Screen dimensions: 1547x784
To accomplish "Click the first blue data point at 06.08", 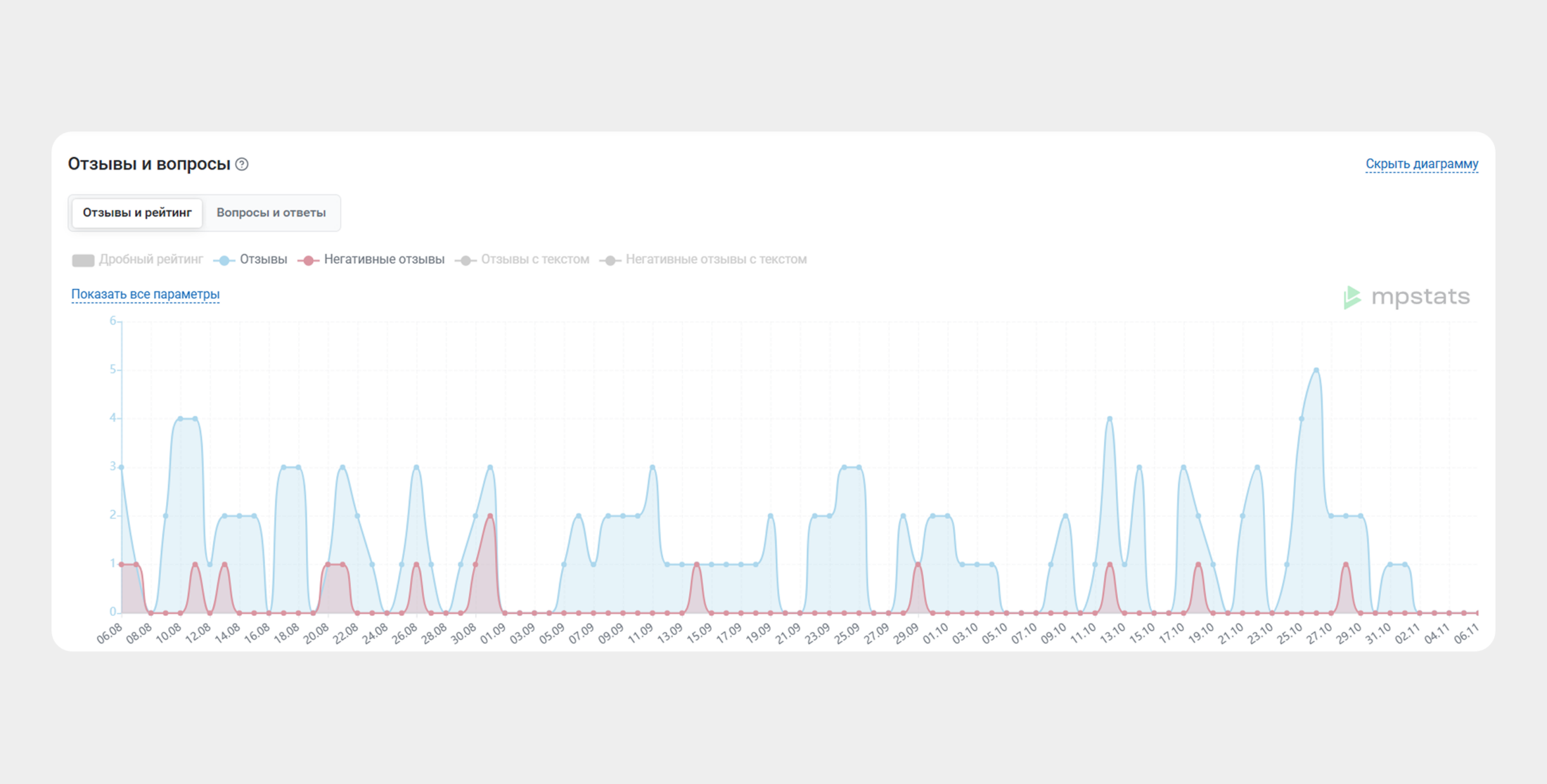I will point(122,467).
